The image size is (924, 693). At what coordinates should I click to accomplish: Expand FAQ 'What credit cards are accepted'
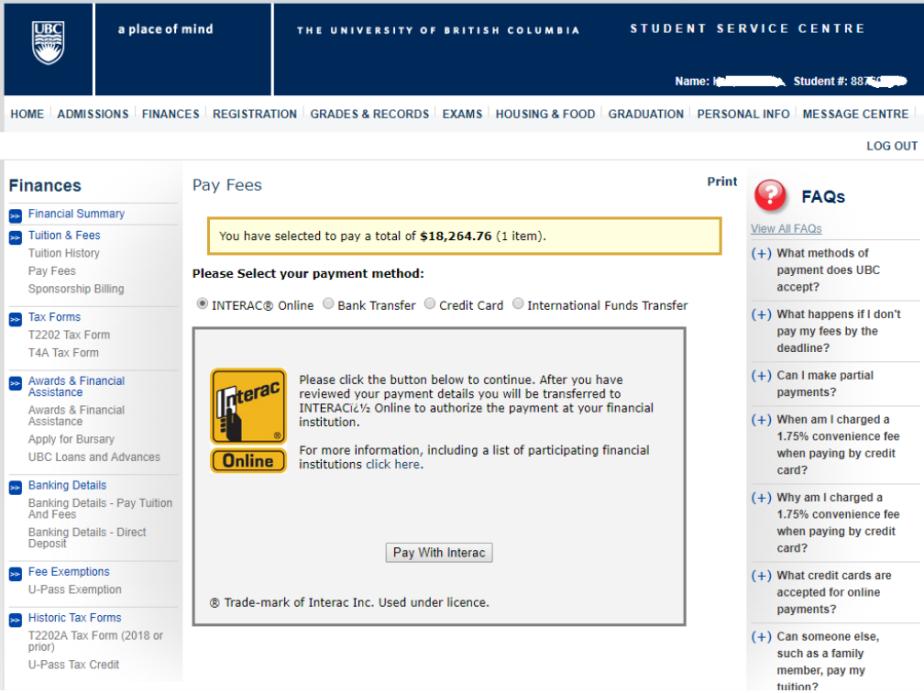[761, 576]
